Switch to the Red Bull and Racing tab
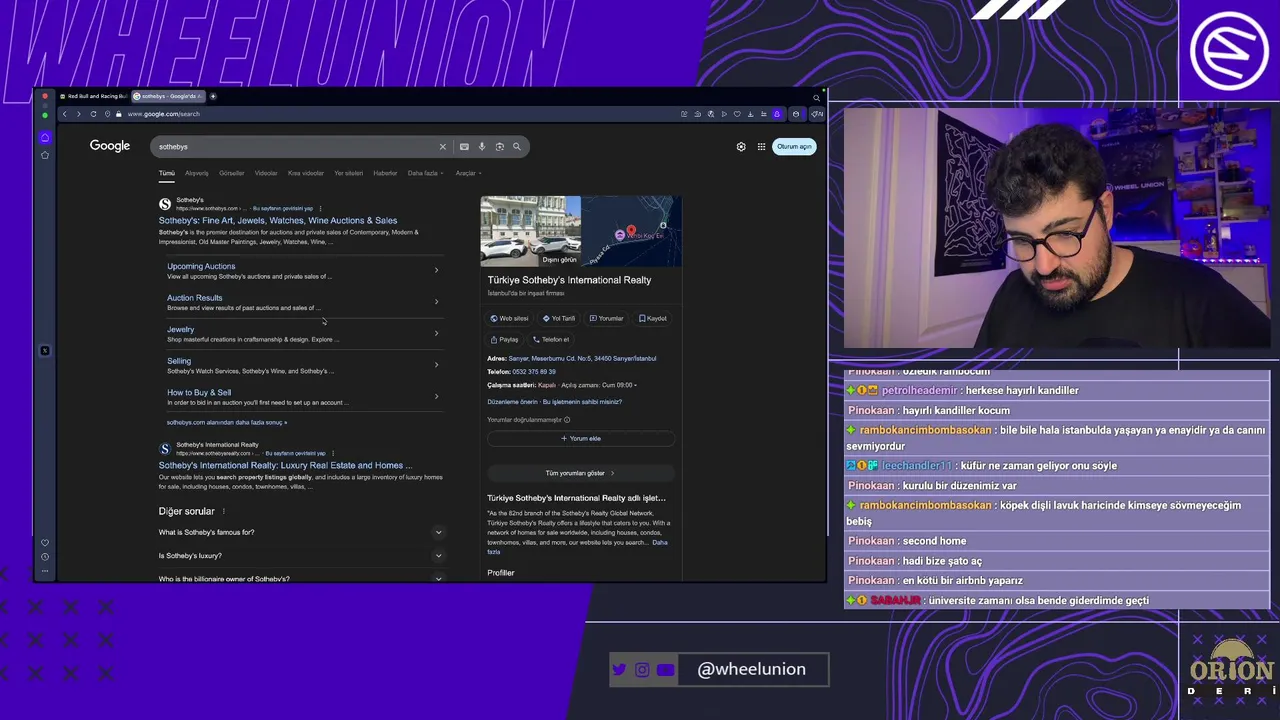 click(x=94, y=96)
